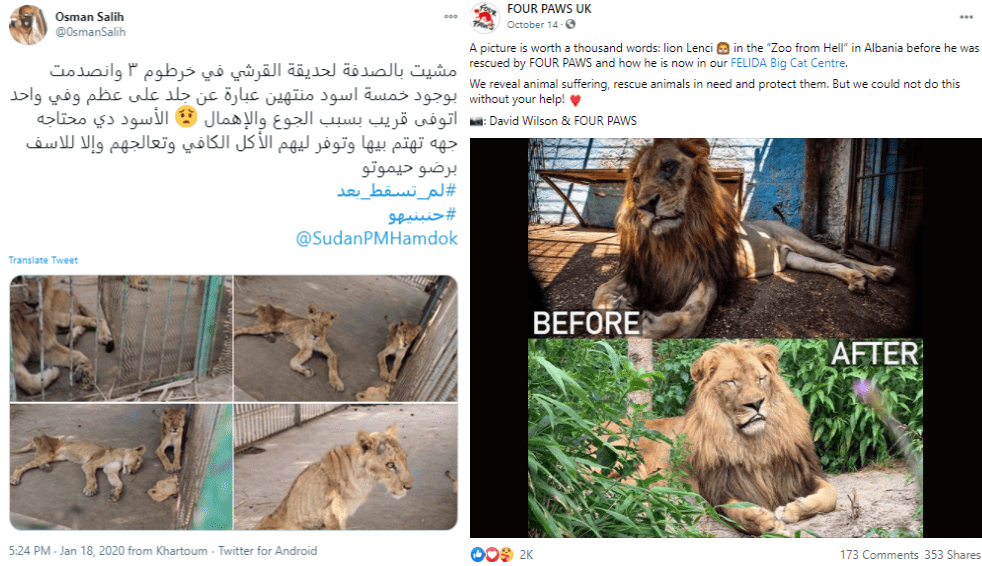
Task: Click the globe public-visibility icon
Action: click(x=570, y=24)
